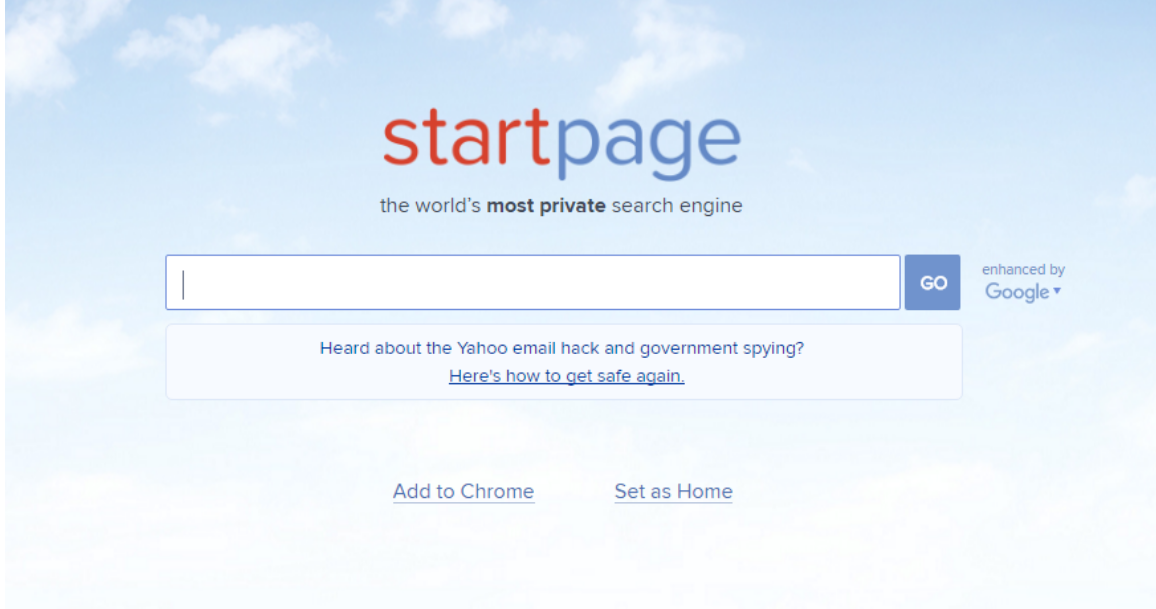Open "Here's how to get safe again" link
The height and width of the screenshot is (609, 1156).
pos(566,376)
